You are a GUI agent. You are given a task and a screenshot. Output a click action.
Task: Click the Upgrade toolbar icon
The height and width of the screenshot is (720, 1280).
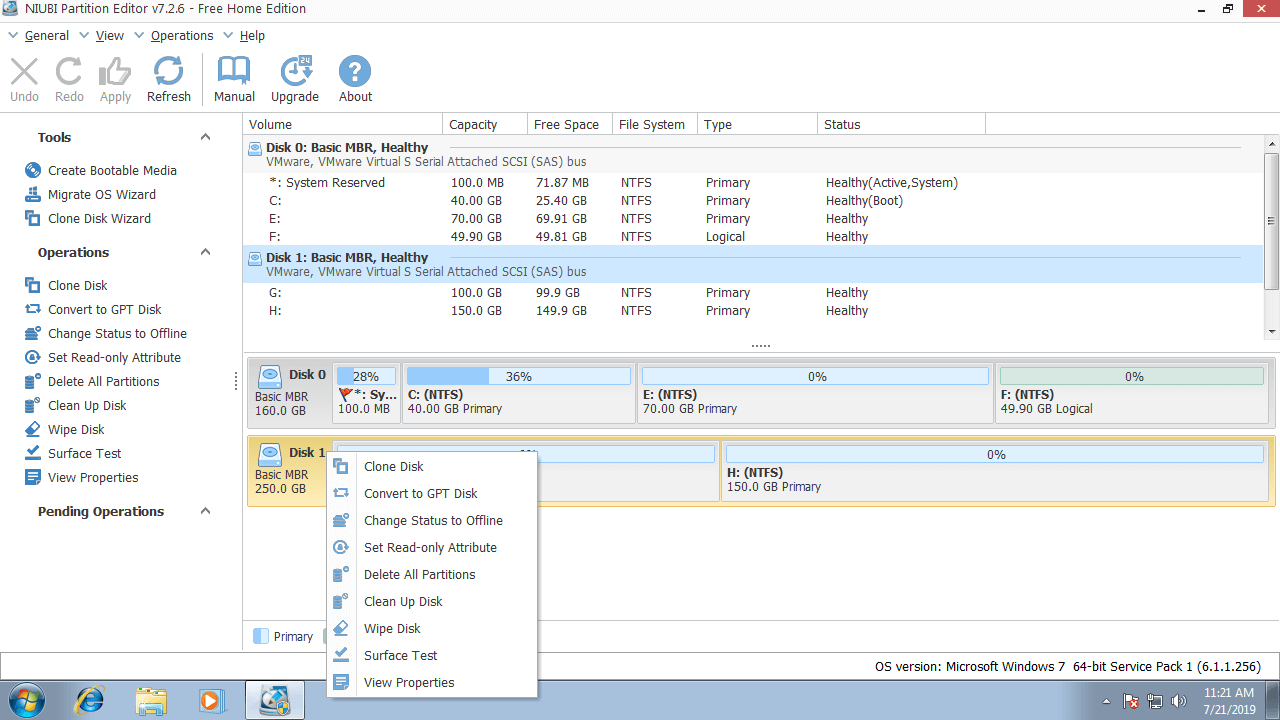coord(295,79)
